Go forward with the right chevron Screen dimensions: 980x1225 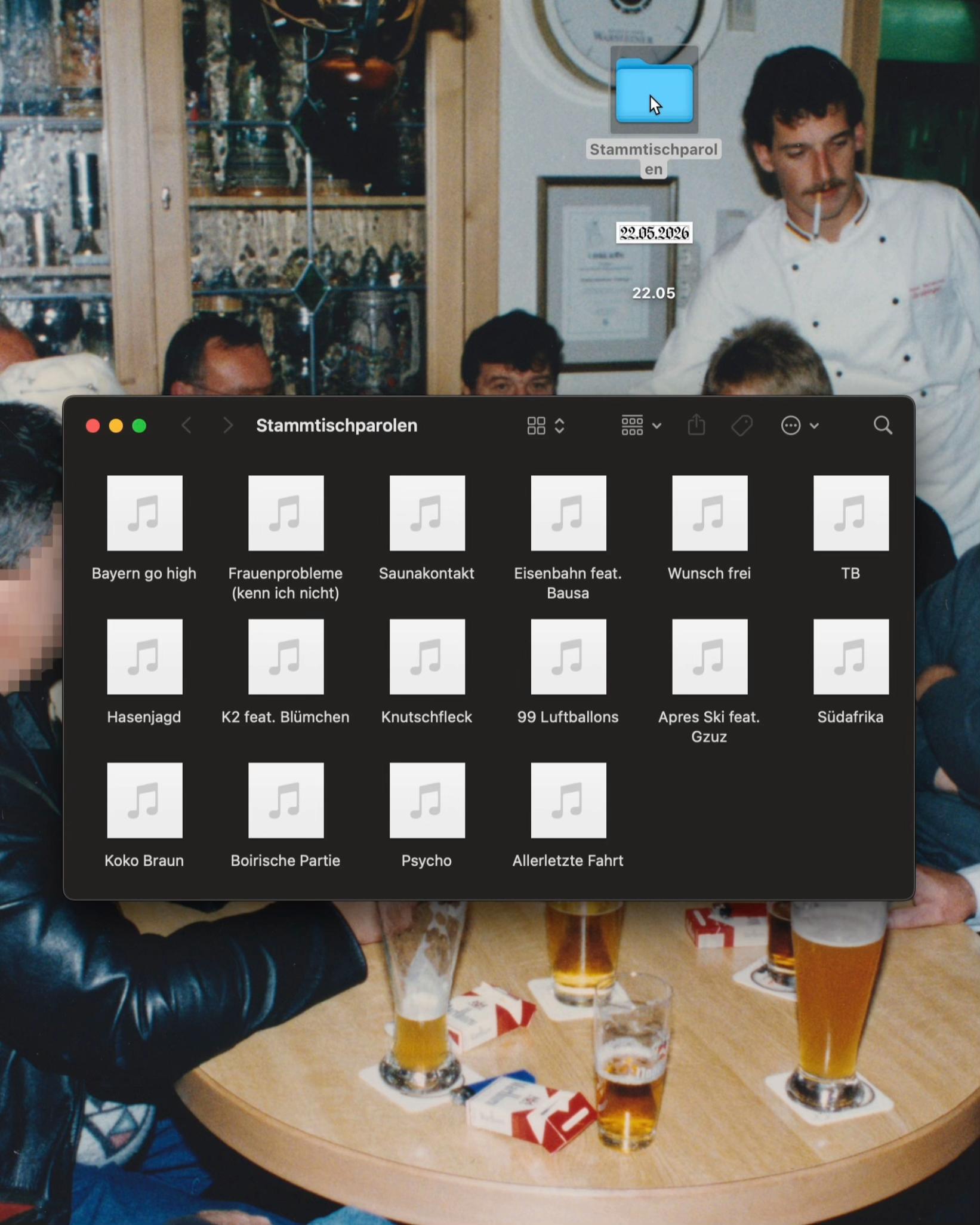[x=227, y=426]
